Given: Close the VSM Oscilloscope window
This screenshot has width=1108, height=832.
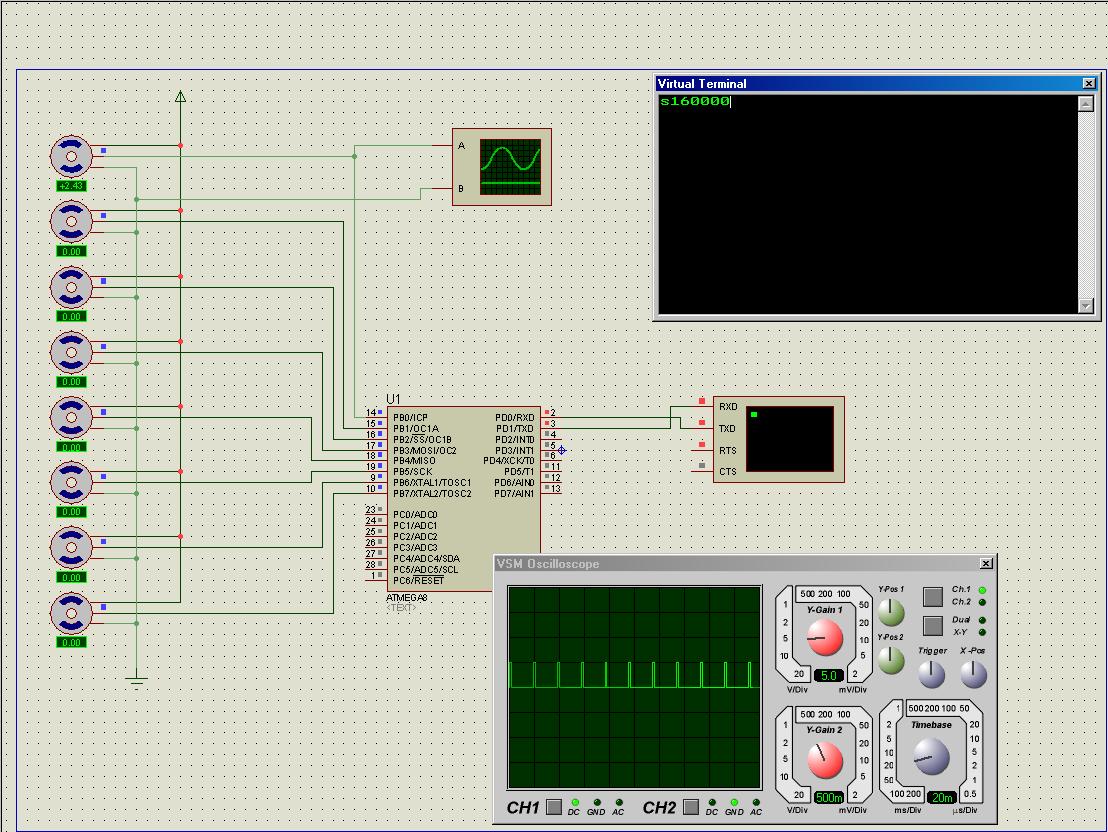Looking at the screenshot, I should [986, 564].
